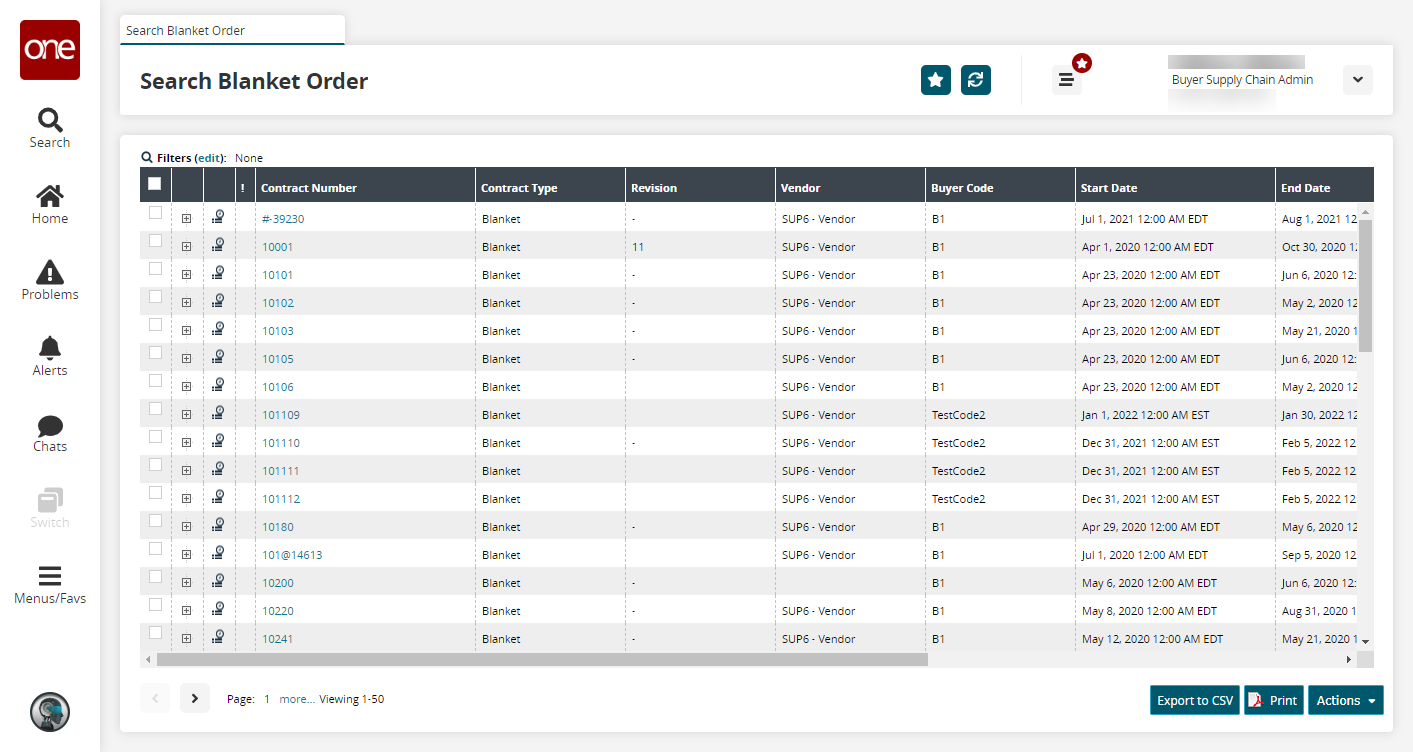
Task: Click the ONE logo icon
Action: pyautogui.click(x=50, y=50)
